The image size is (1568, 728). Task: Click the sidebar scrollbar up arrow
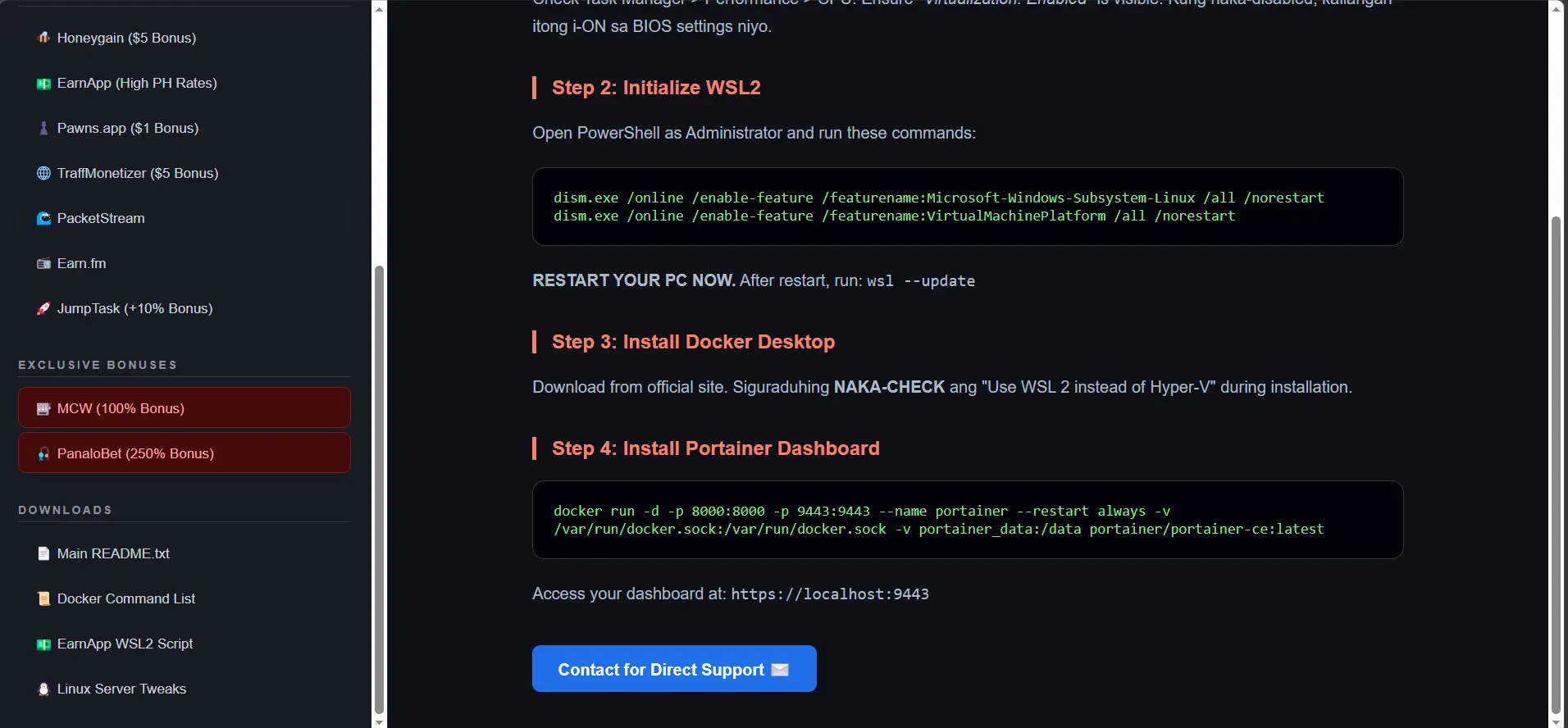coord(379,8)
